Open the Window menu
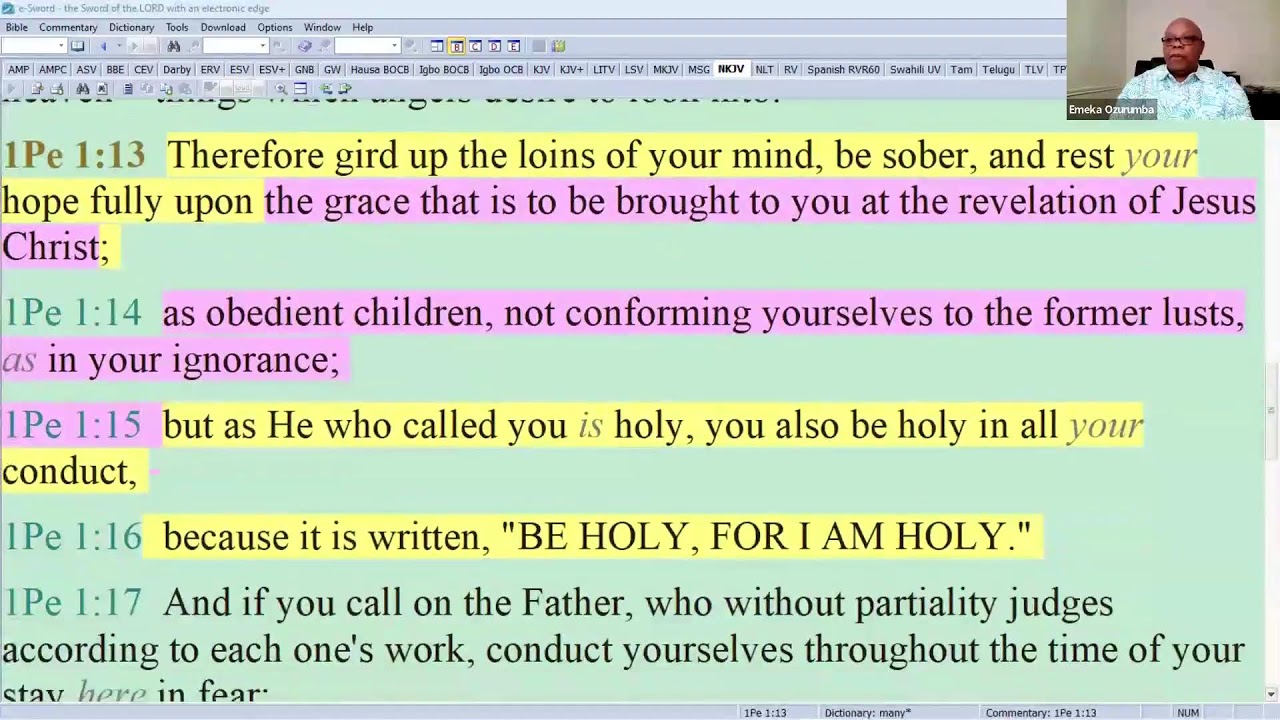1280x720 pixels. [x=322, y=27]
